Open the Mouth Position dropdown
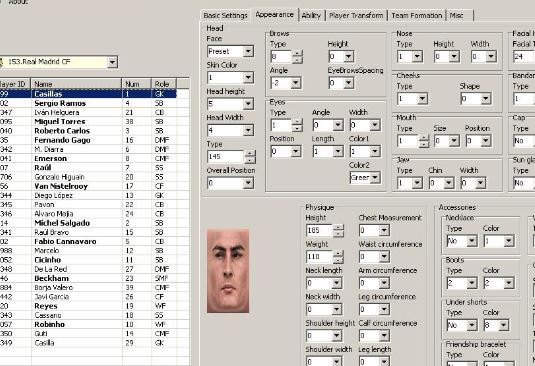 (486, 141)
